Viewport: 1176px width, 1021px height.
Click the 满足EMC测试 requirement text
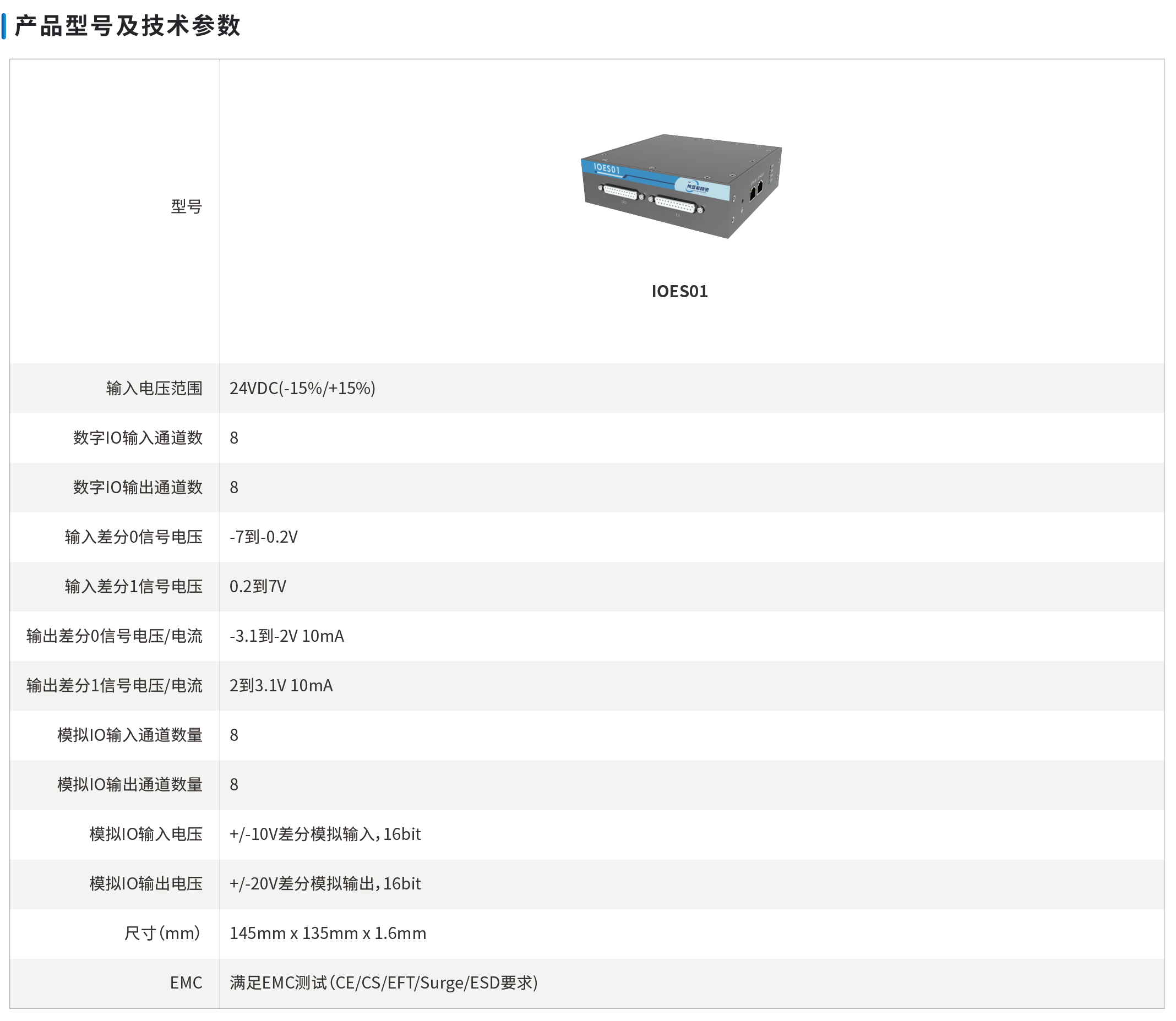[383, 984]
